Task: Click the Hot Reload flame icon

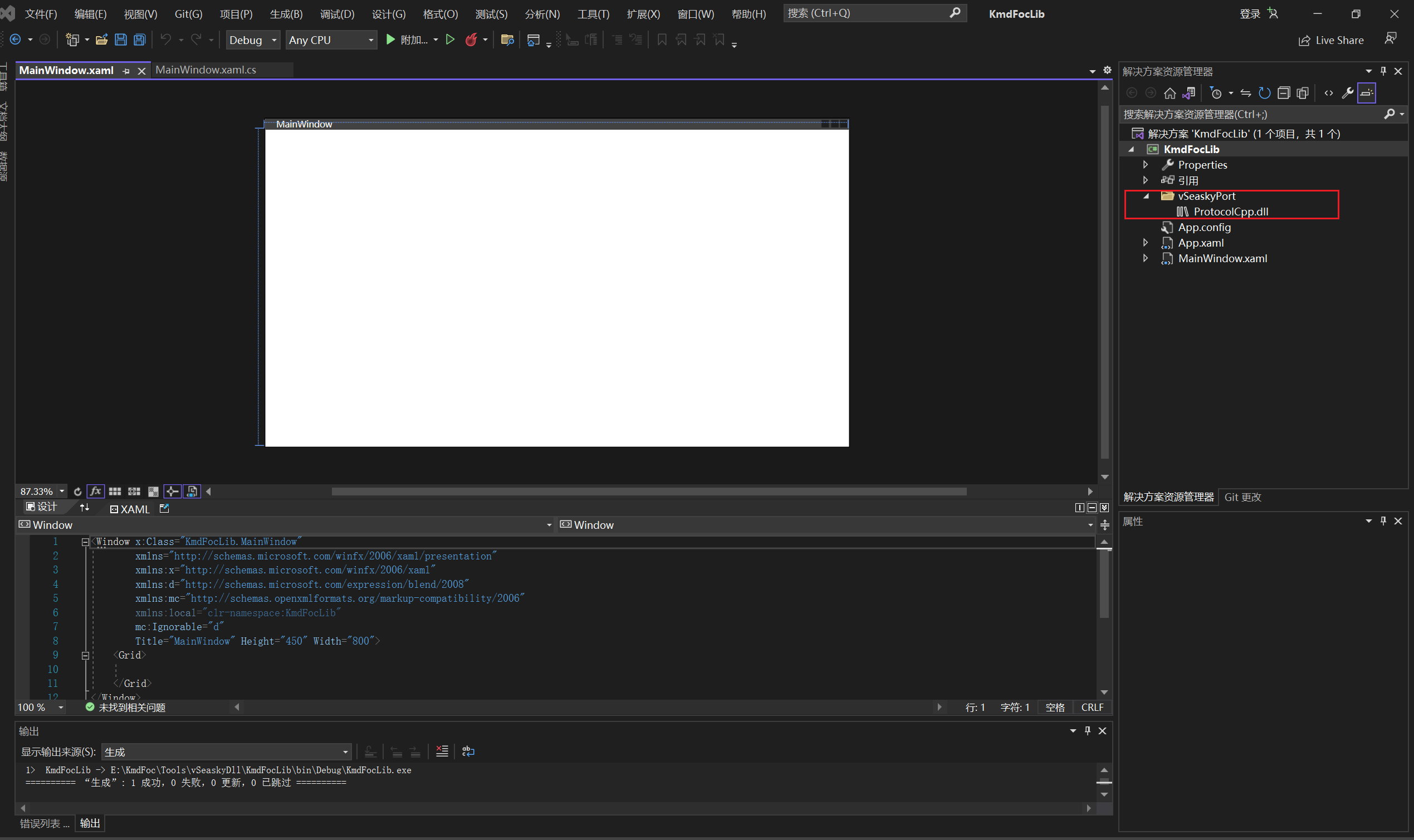Action: coord(471,40)
